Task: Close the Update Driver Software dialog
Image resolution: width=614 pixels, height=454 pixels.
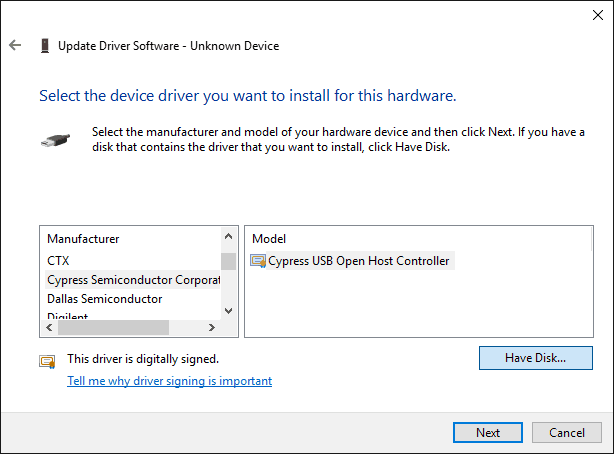Action: point(598,15)
